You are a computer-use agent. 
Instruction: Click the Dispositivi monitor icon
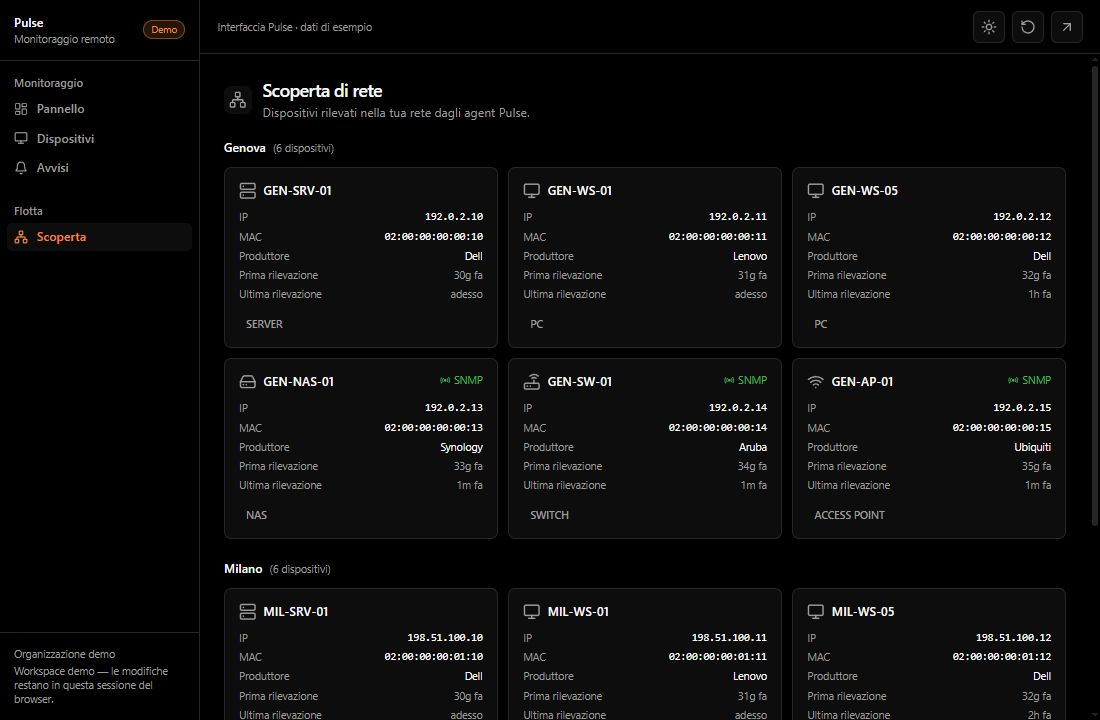21,138
